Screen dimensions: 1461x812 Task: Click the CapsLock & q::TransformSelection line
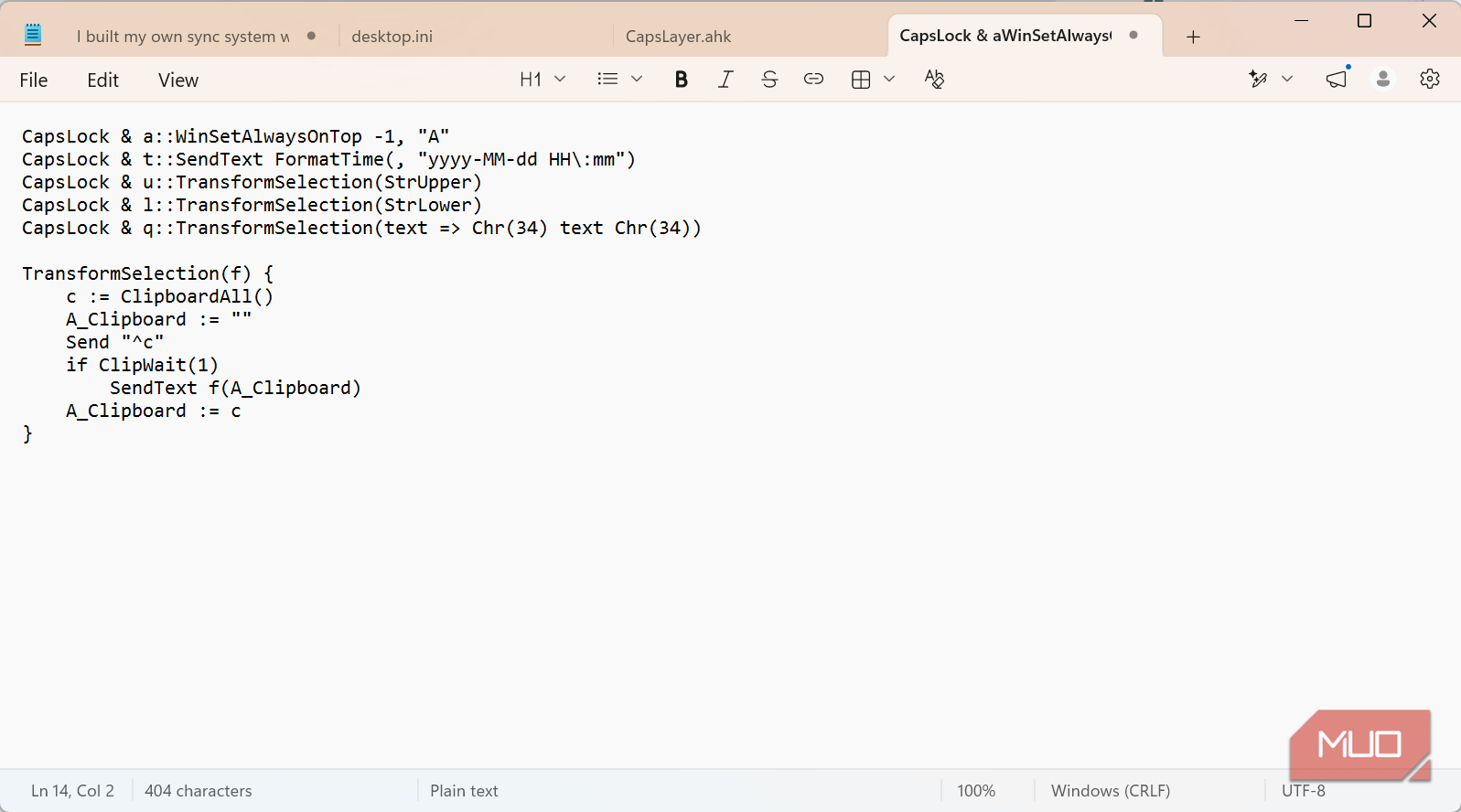click(x=361, y=228)
